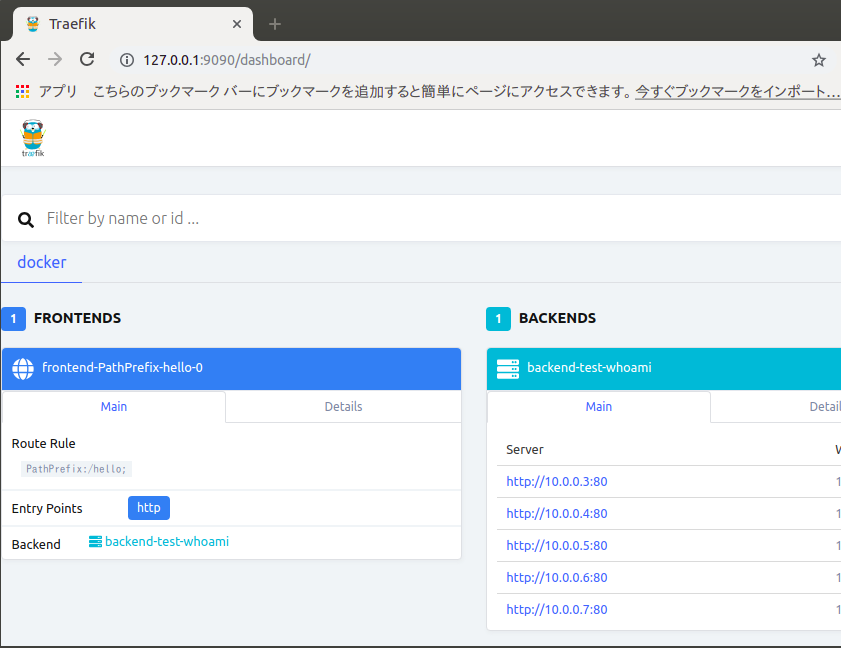Click the backend-test-whoami card title
Screen dimensions: 841x648
tap(589, 368)
